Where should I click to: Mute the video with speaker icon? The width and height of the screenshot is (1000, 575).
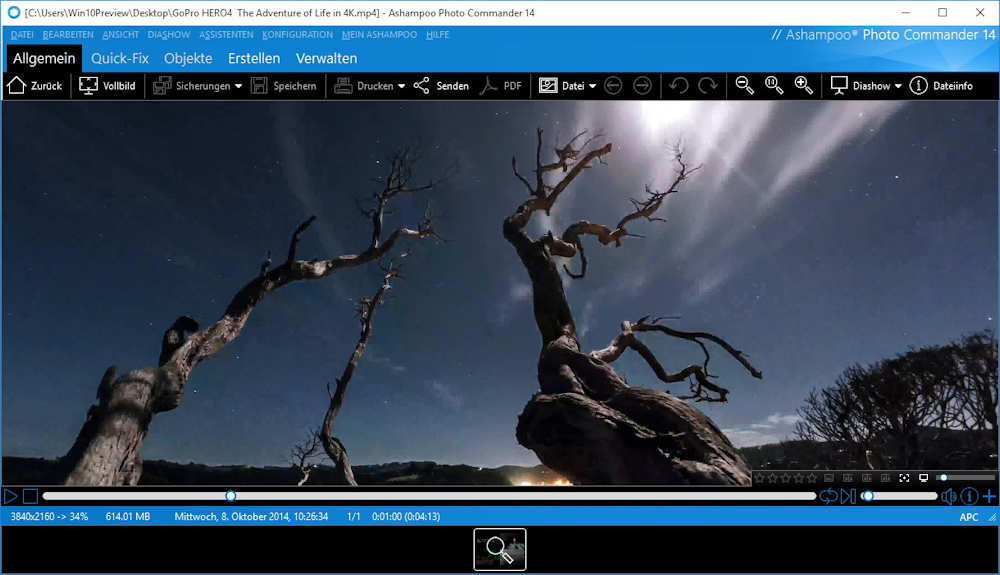949,496
